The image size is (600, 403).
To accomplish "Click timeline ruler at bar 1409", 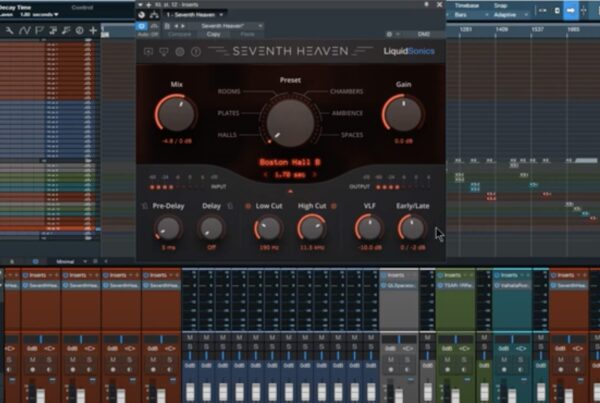I will click(x=502, y=30).
